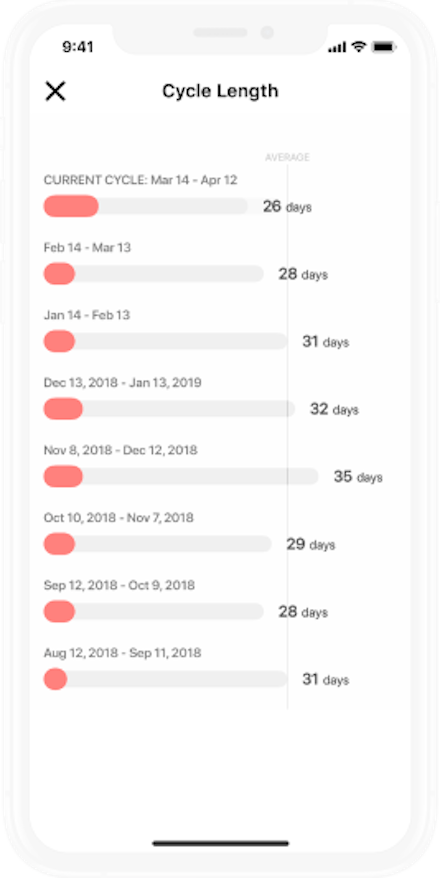
Task: Open the Jan 14 - Feb 13 cycle label
Action: click(x=87, y=315)
